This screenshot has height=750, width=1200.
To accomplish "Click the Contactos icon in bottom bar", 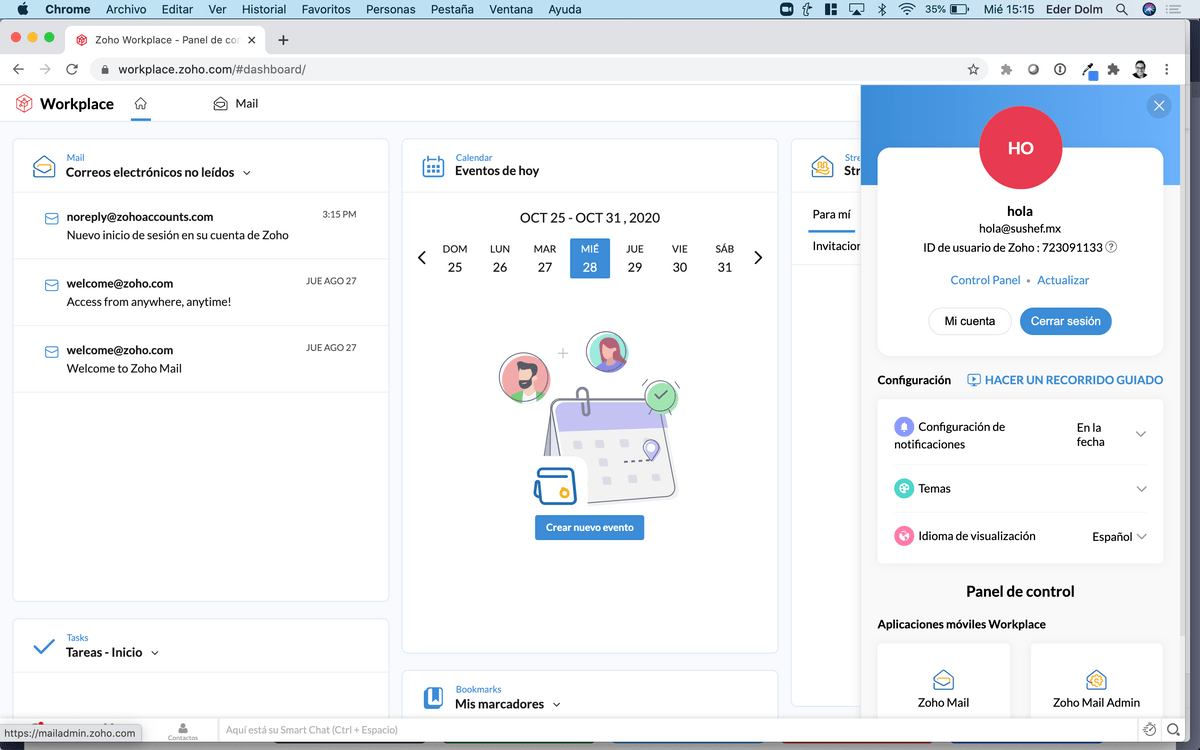I will pyautogui.click(x=182, y=731).
